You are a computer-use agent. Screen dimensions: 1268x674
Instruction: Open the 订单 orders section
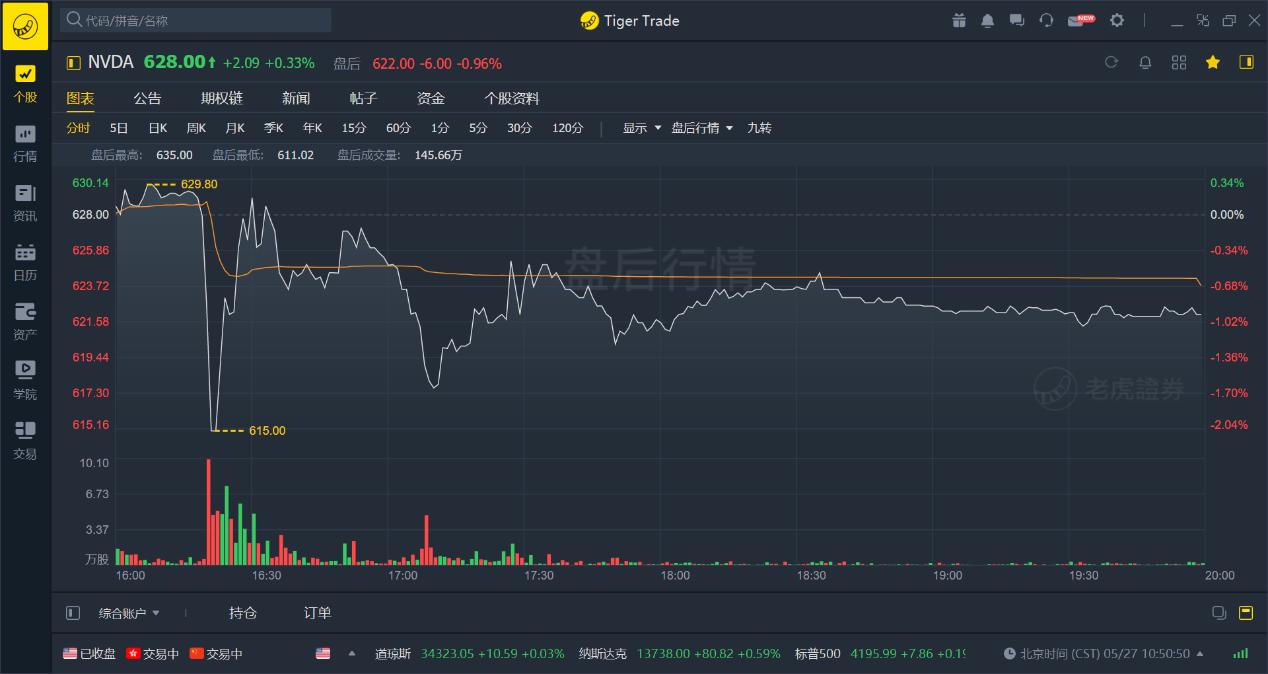tap(317, 613)
